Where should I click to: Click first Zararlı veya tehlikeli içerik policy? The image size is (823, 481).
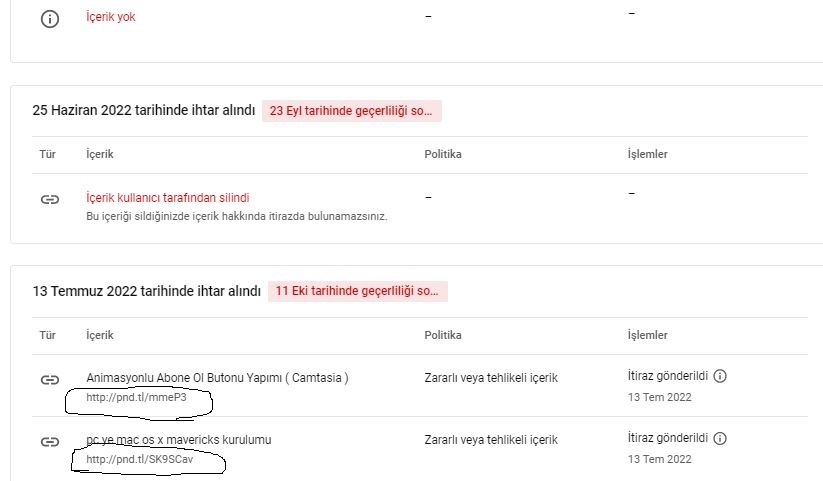point(491,378)
